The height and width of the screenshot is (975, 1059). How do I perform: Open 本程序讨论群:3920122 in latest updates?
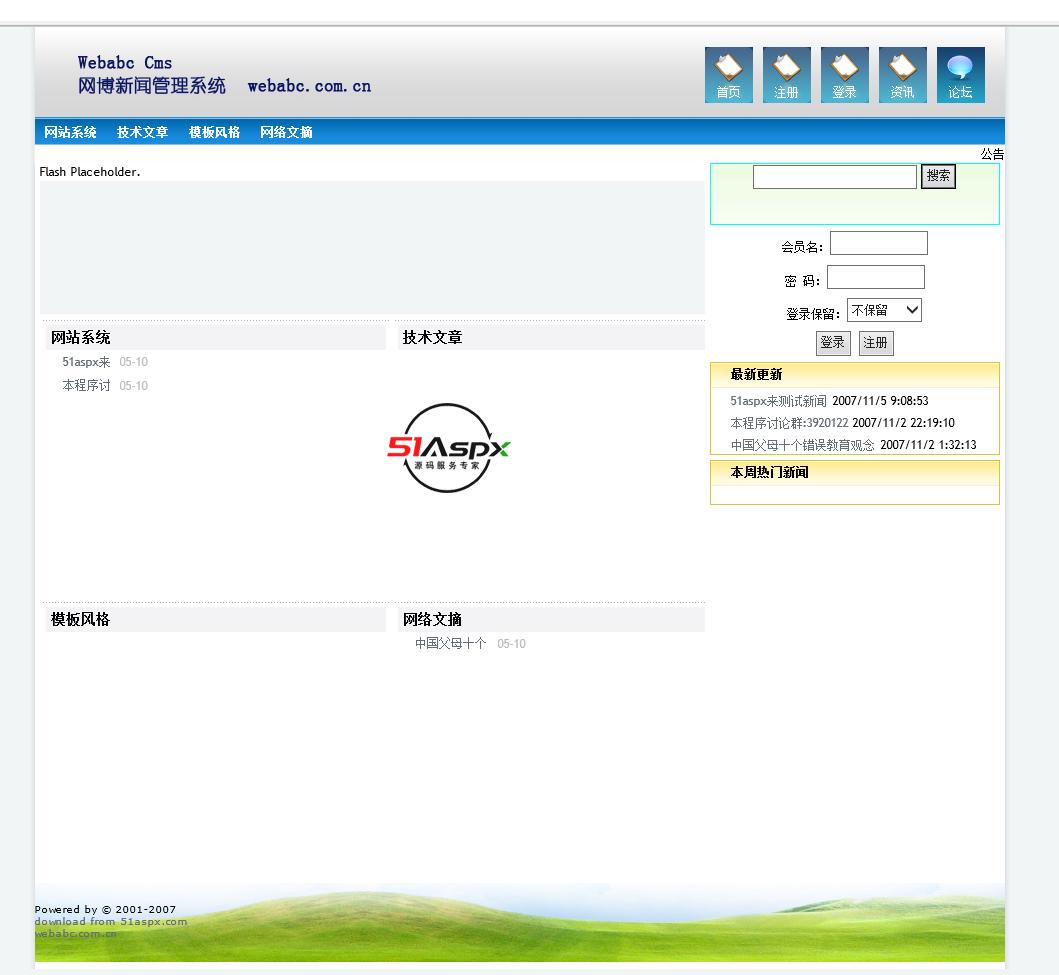[x=789, y=423]
